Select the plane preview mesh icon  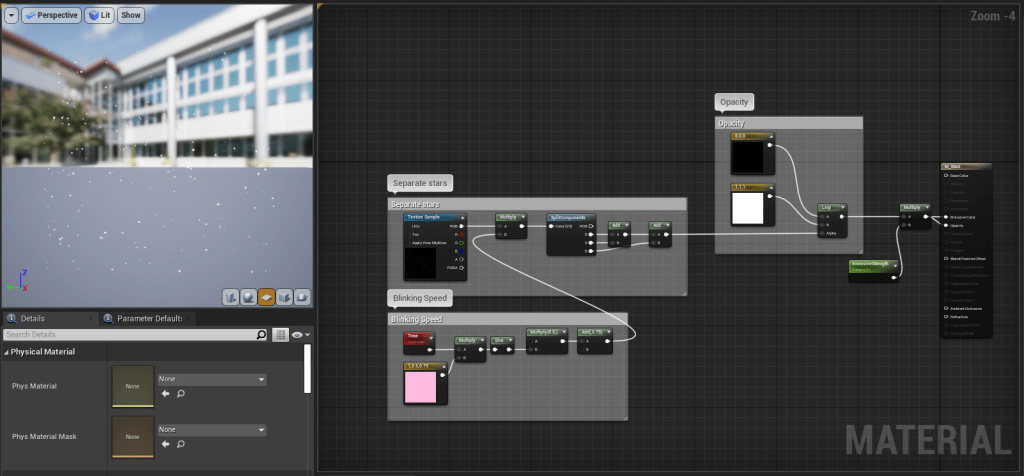(x=266, y=297)
